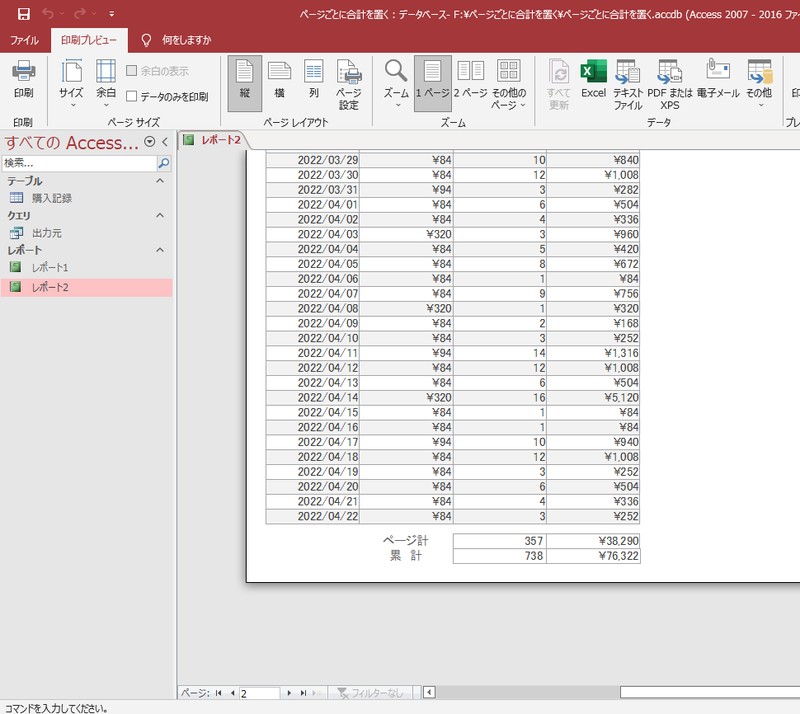The height and width of the screenshot is (714, 800).
Task: Click the ページ計 quantity total 357
Action: (x=534, y=540)
